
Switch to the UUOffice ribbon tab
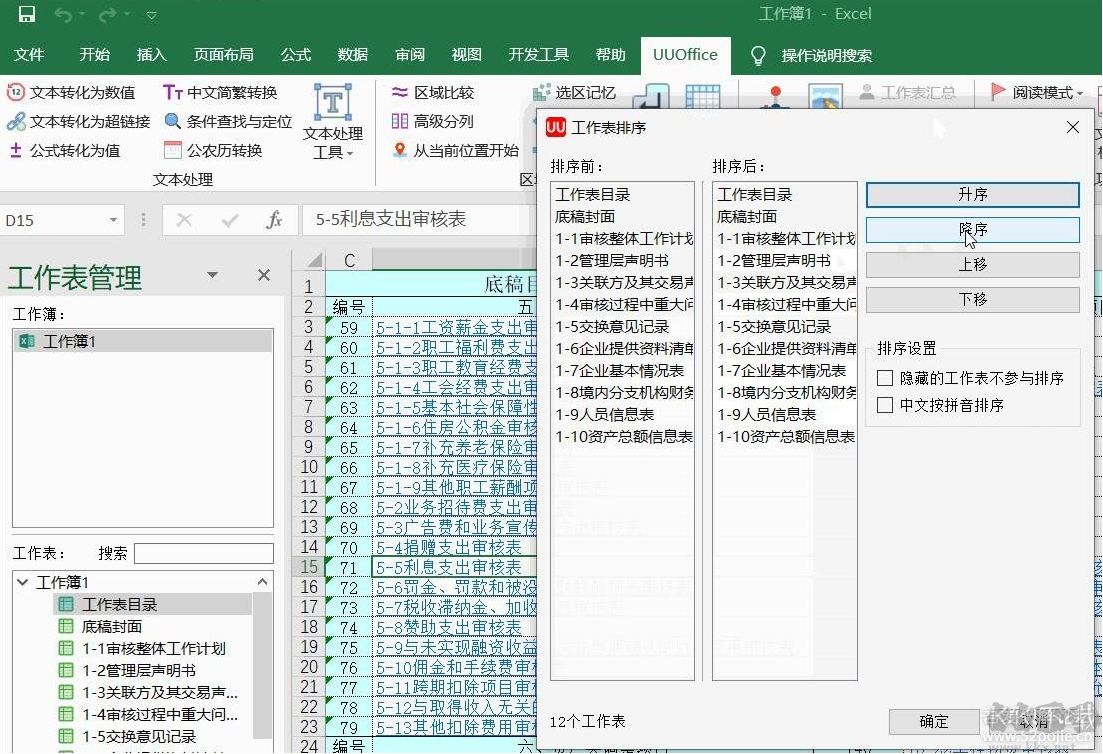click(684, 56)
